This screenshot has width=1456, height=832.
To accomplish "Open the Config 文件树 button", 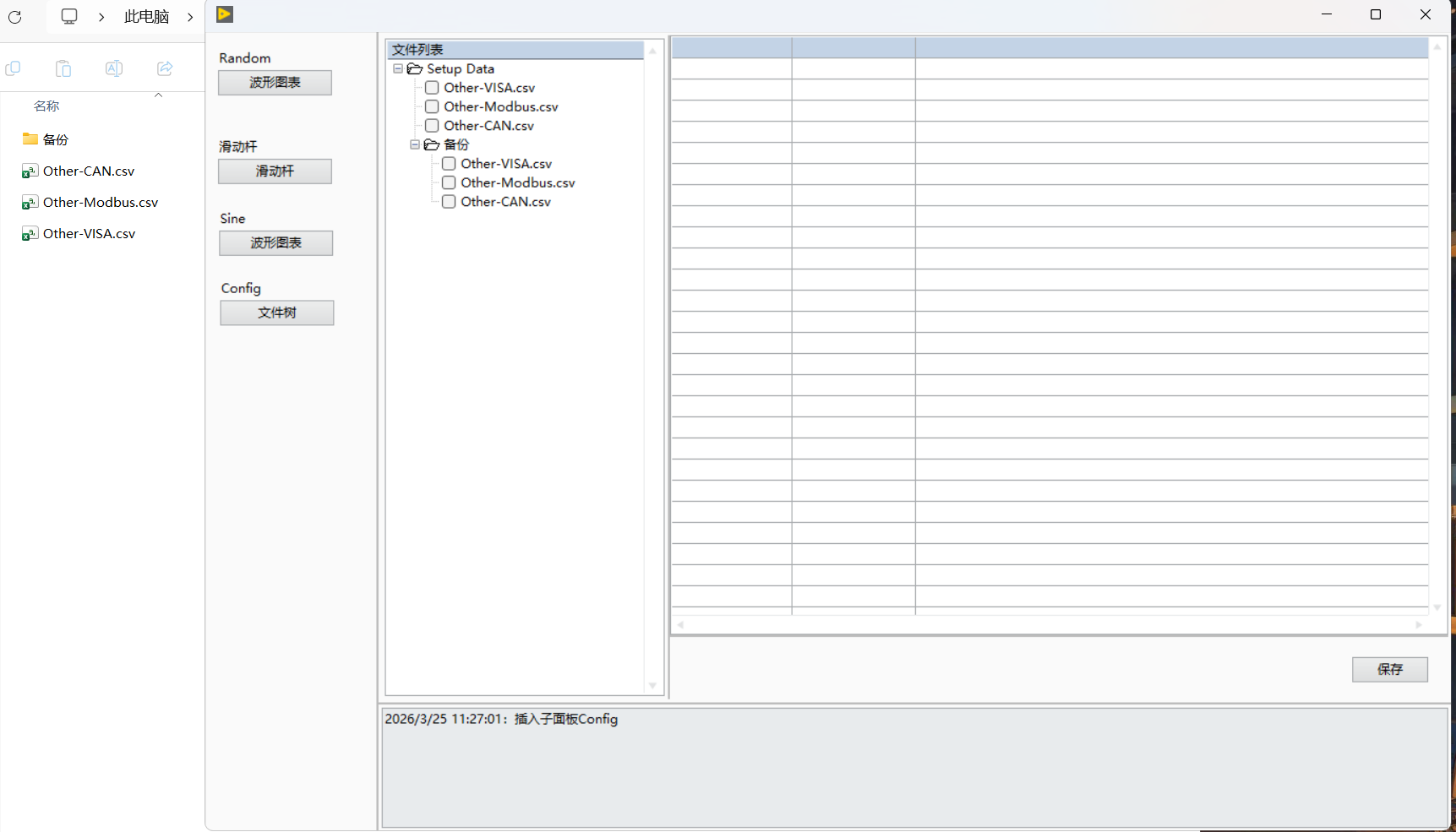I will click(x=277, y=313).
